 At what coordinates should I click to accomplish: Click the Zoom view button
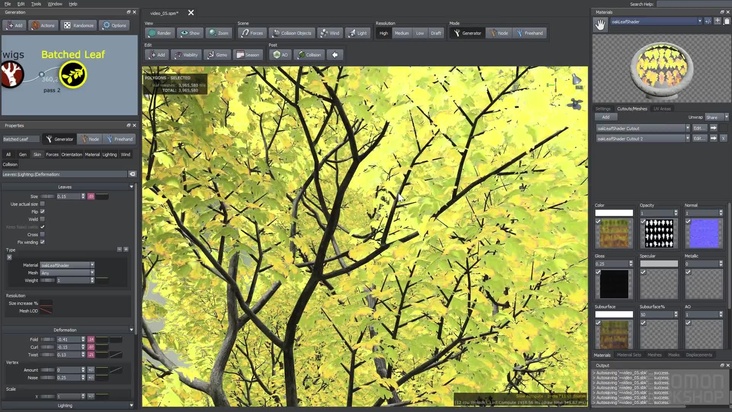(218, 33)
